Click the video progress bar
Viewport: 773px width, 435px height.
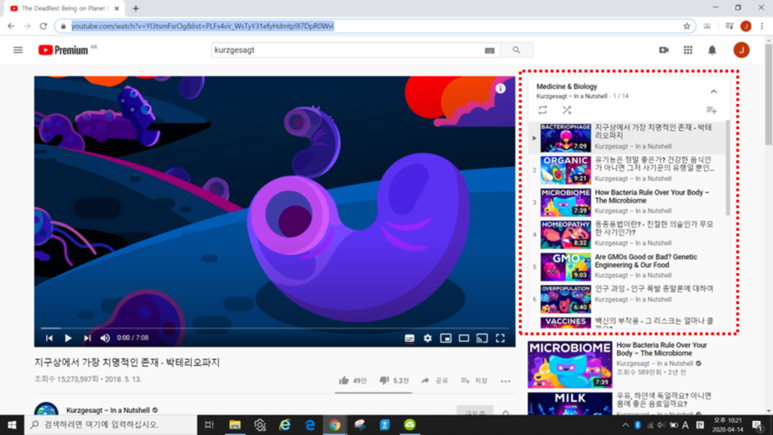[x=275, y=328]
